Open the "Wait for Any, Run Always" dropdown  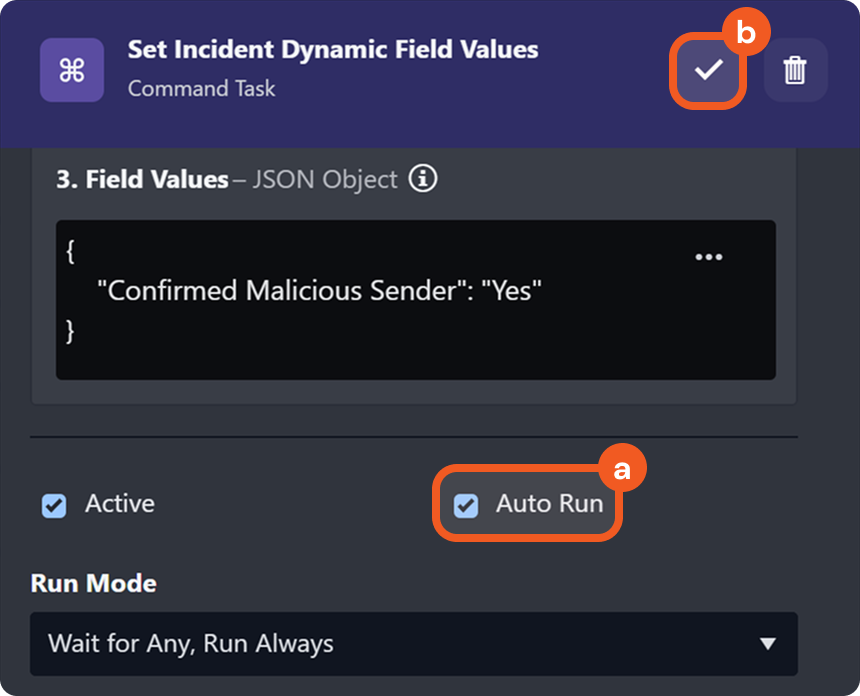[400, 643]
